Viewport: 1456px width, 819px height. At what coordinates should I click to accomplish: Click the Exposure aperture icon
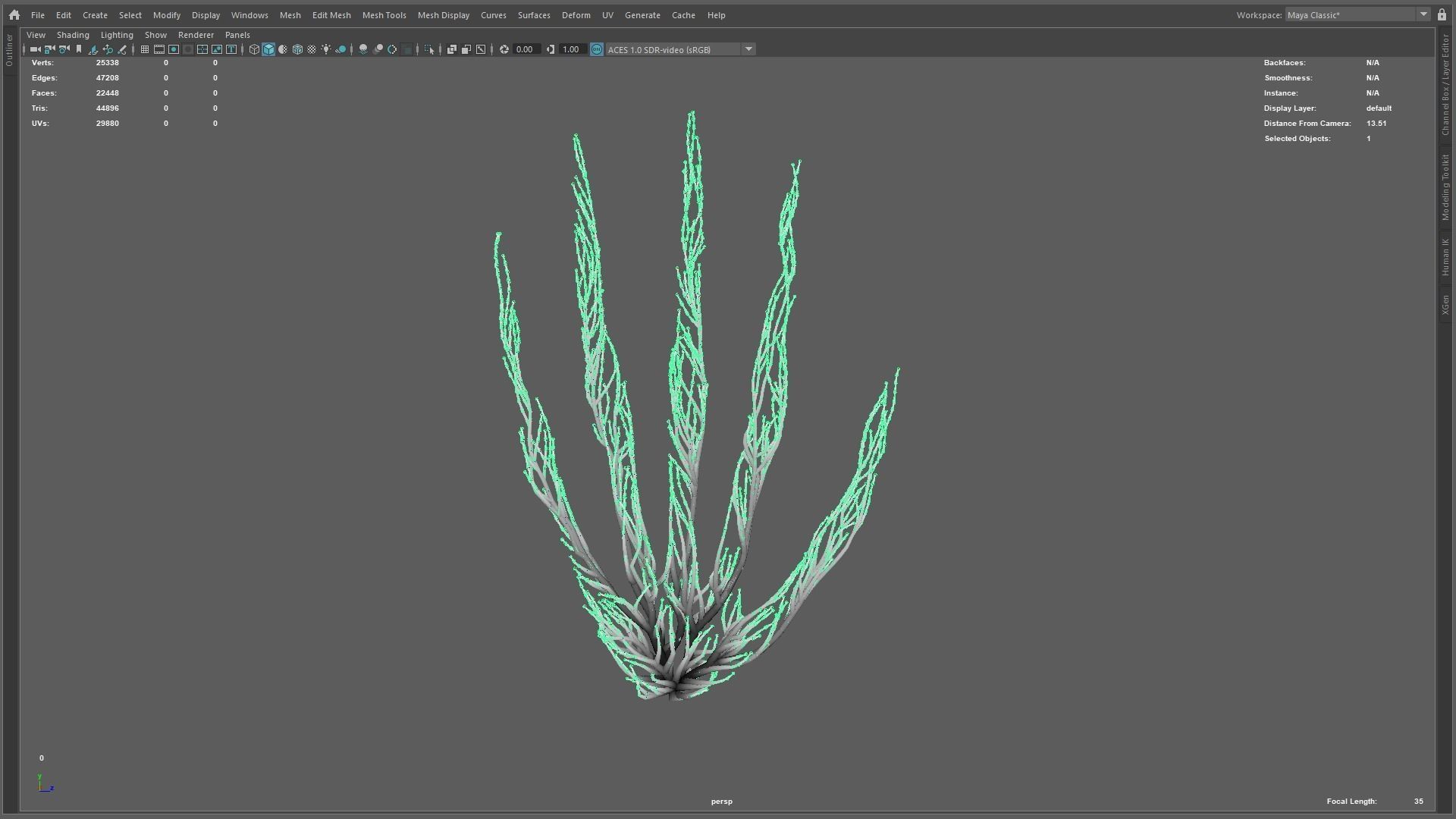[x=504, y=49]
